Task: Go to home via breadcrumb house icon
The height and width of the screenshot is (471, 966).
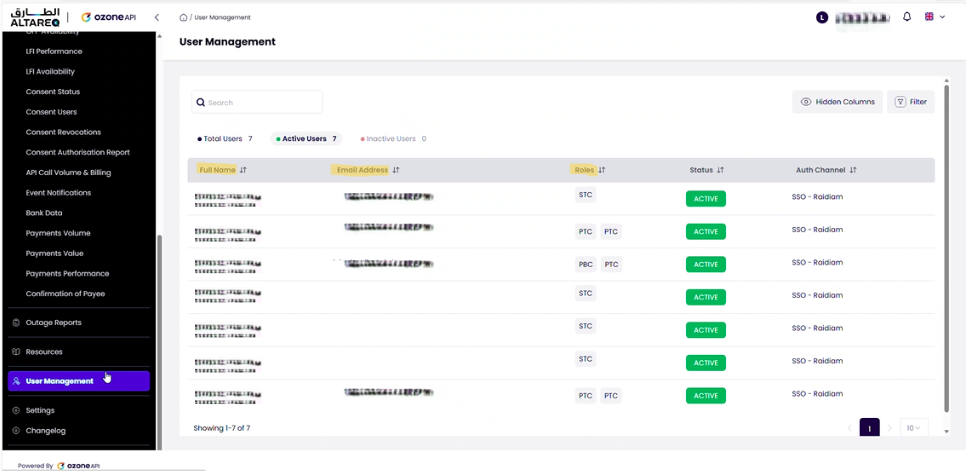Action: 183,17
